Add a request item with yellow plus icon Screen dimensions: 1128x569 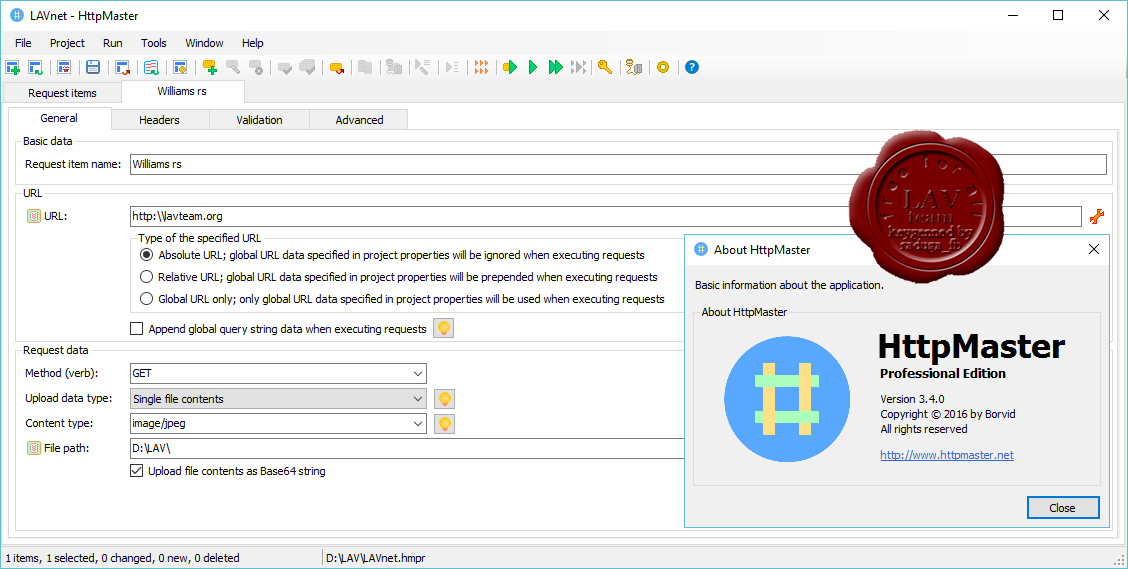(210, 68)
